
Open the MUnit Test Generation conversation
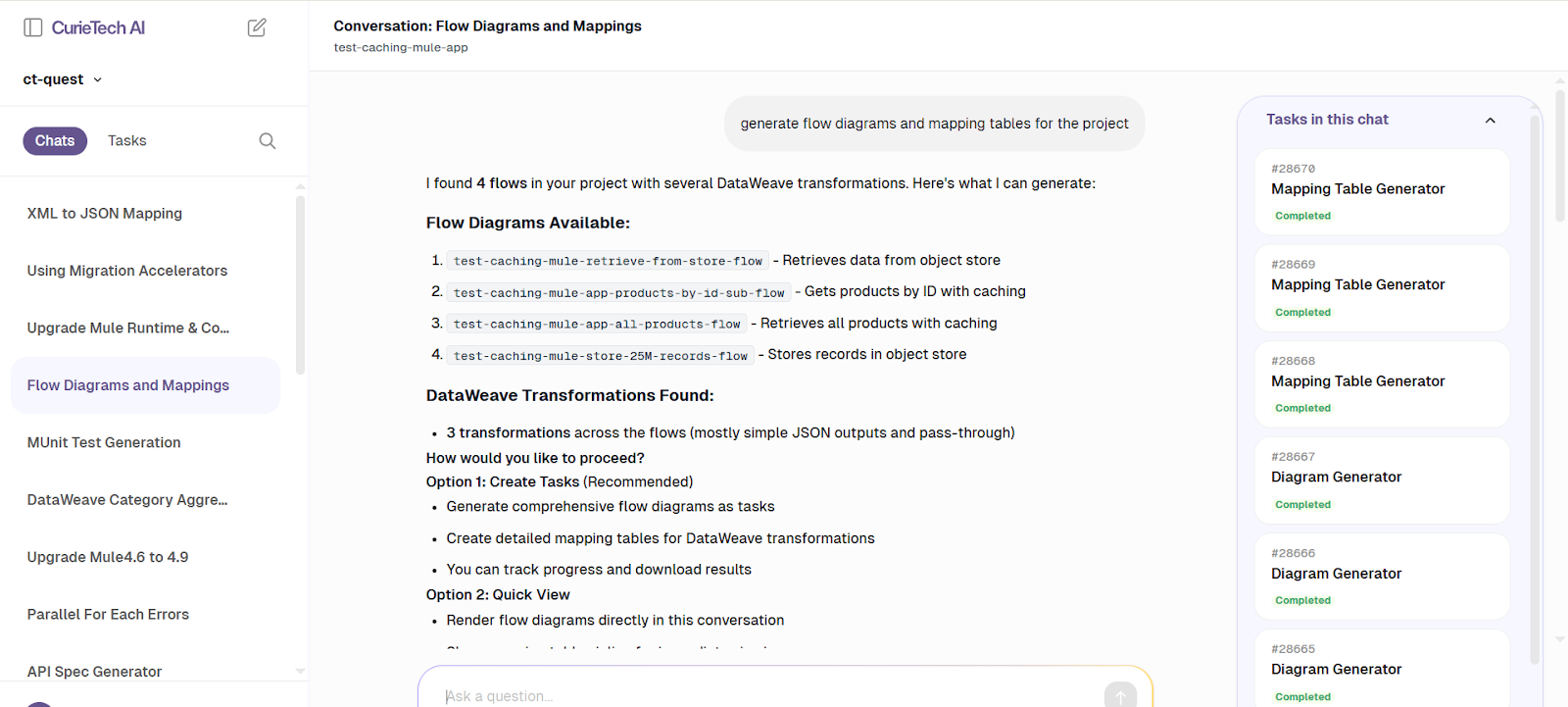103,442
